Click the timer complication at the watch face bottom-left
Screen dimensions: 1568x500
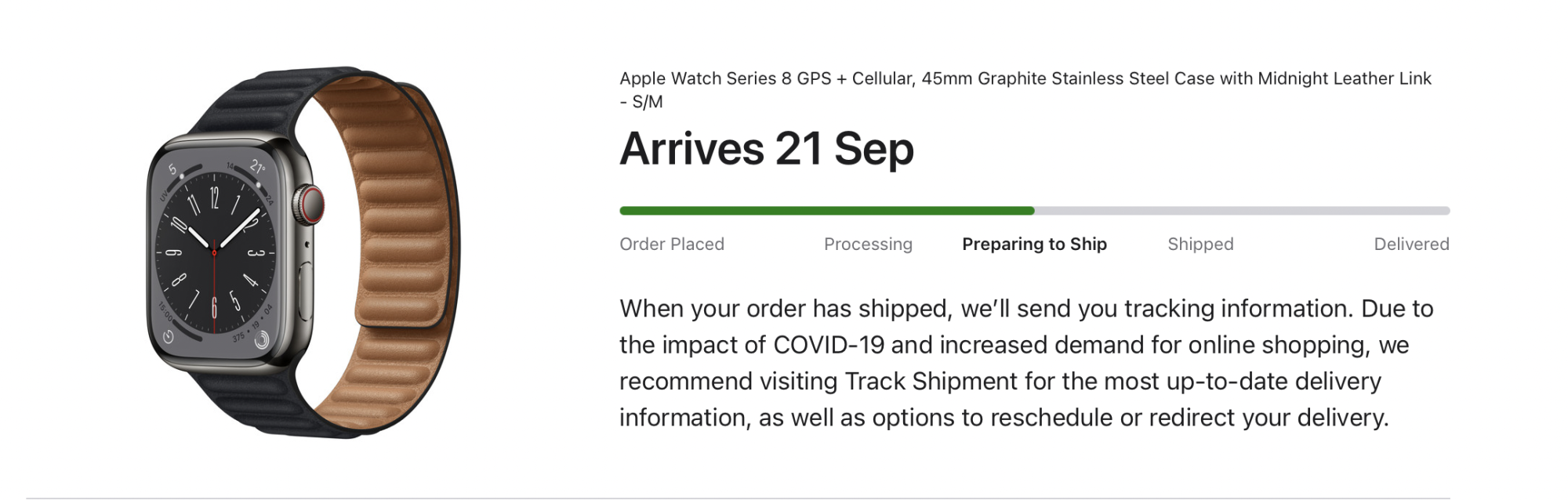168,336
